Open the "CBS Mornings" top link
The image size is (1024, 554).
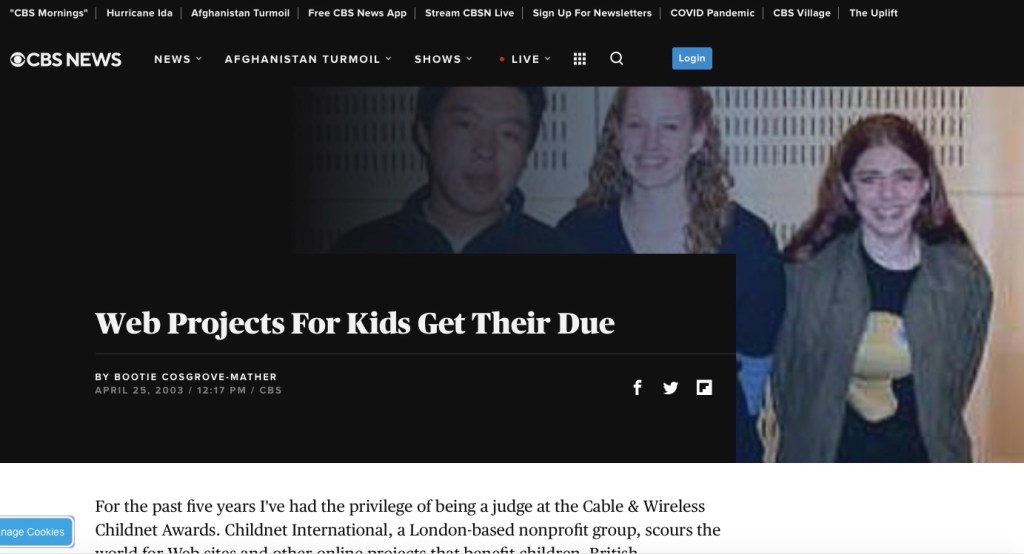pos(48,12)
